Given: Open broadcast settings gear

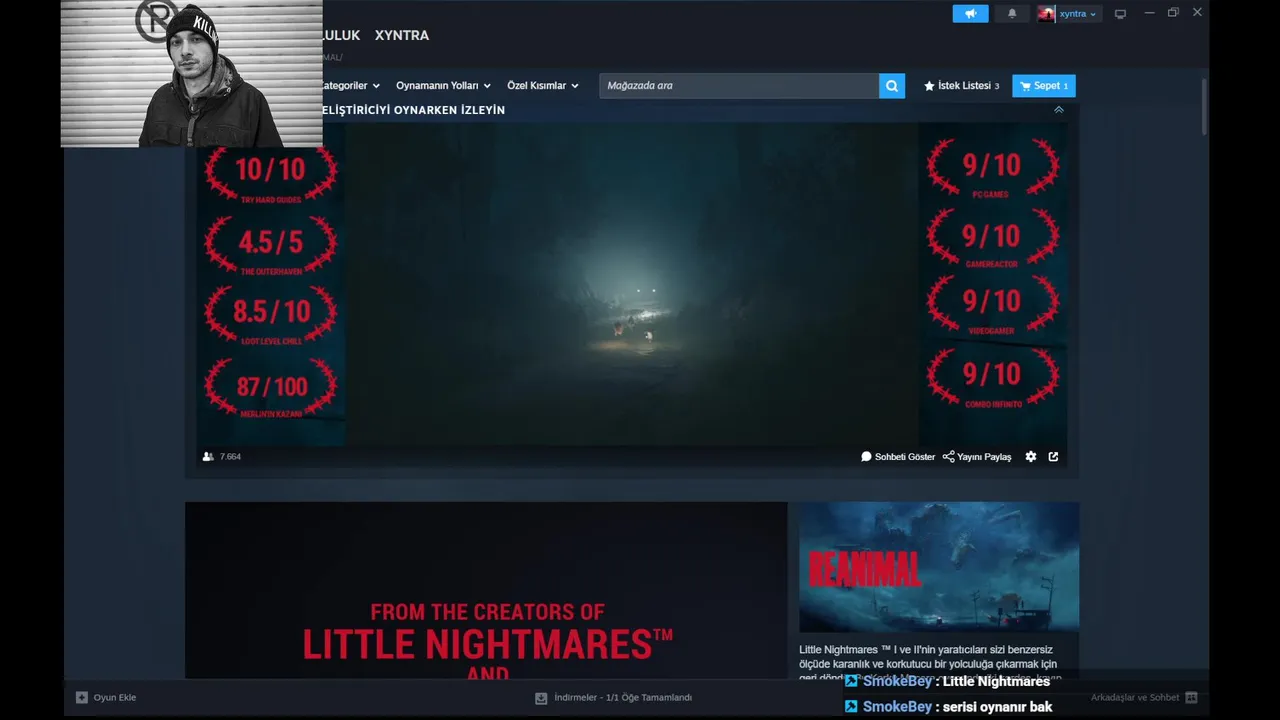Looking at the screenshot, I should pos(1031,457).
